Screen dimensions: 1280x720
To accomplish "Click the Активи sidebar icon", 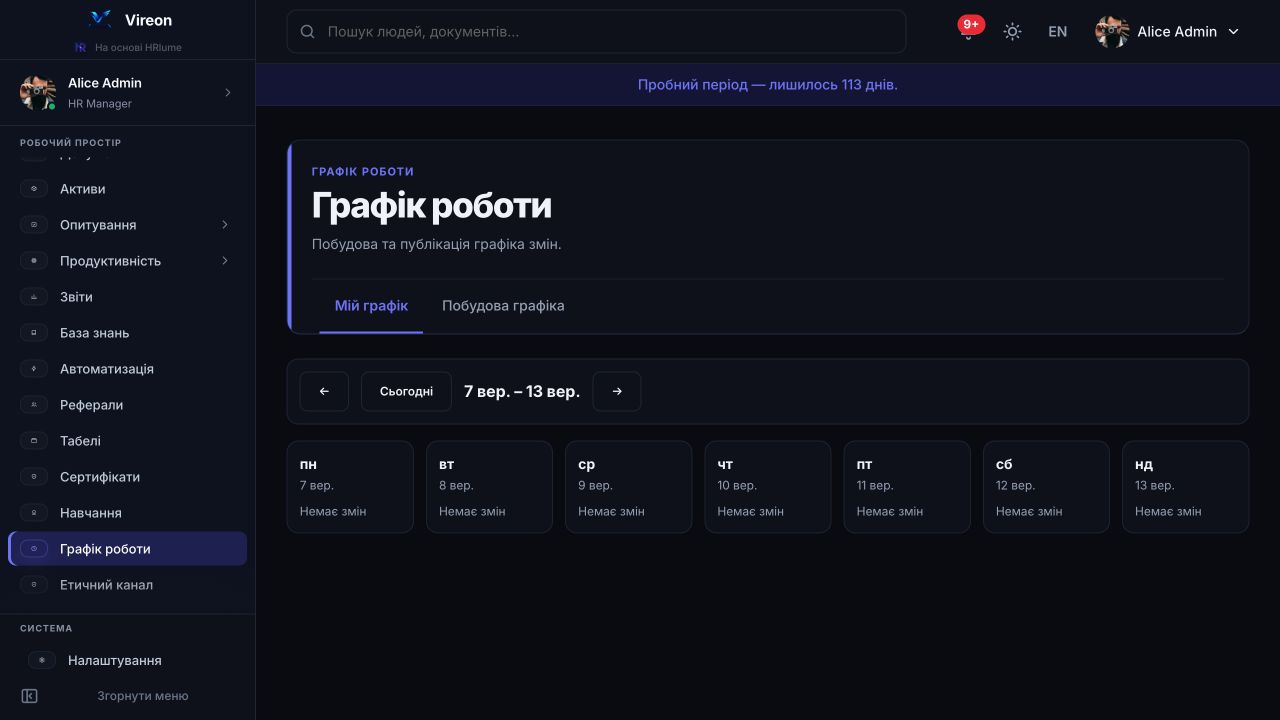I will pyautogui.click(x=34, y=189).
